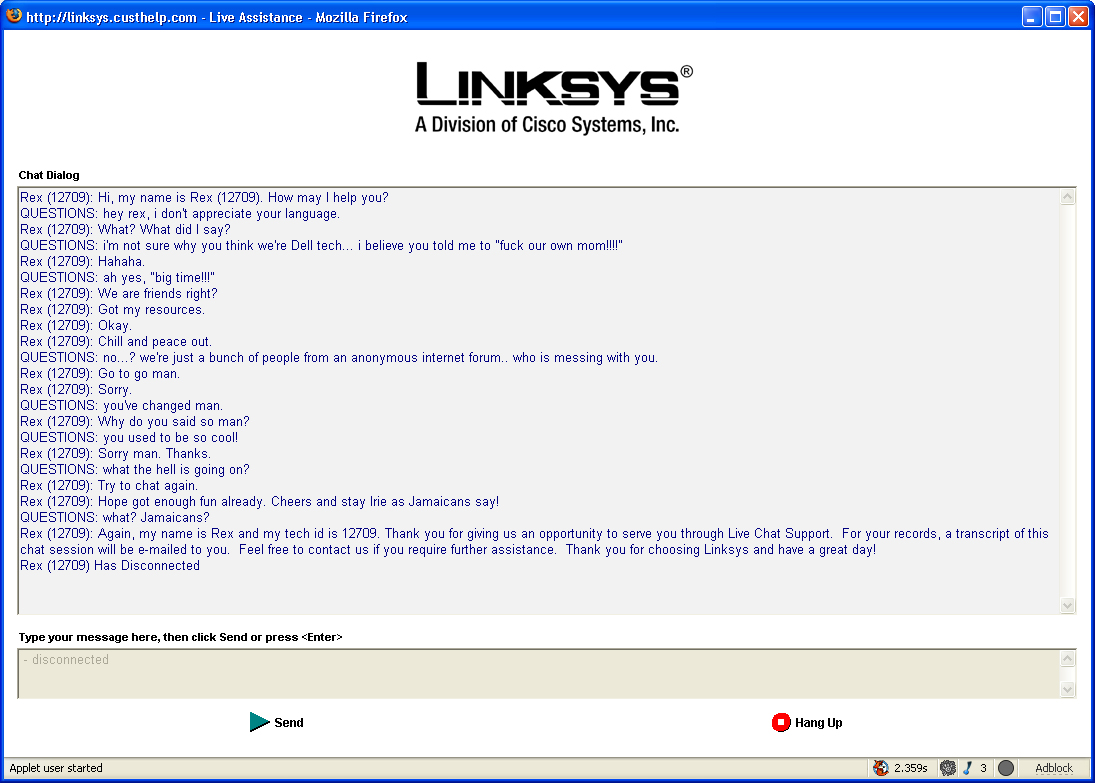Close the Firefox Live Assistance window
The width and height of the screenshot is (1095, 783).
pos(1078,16)
